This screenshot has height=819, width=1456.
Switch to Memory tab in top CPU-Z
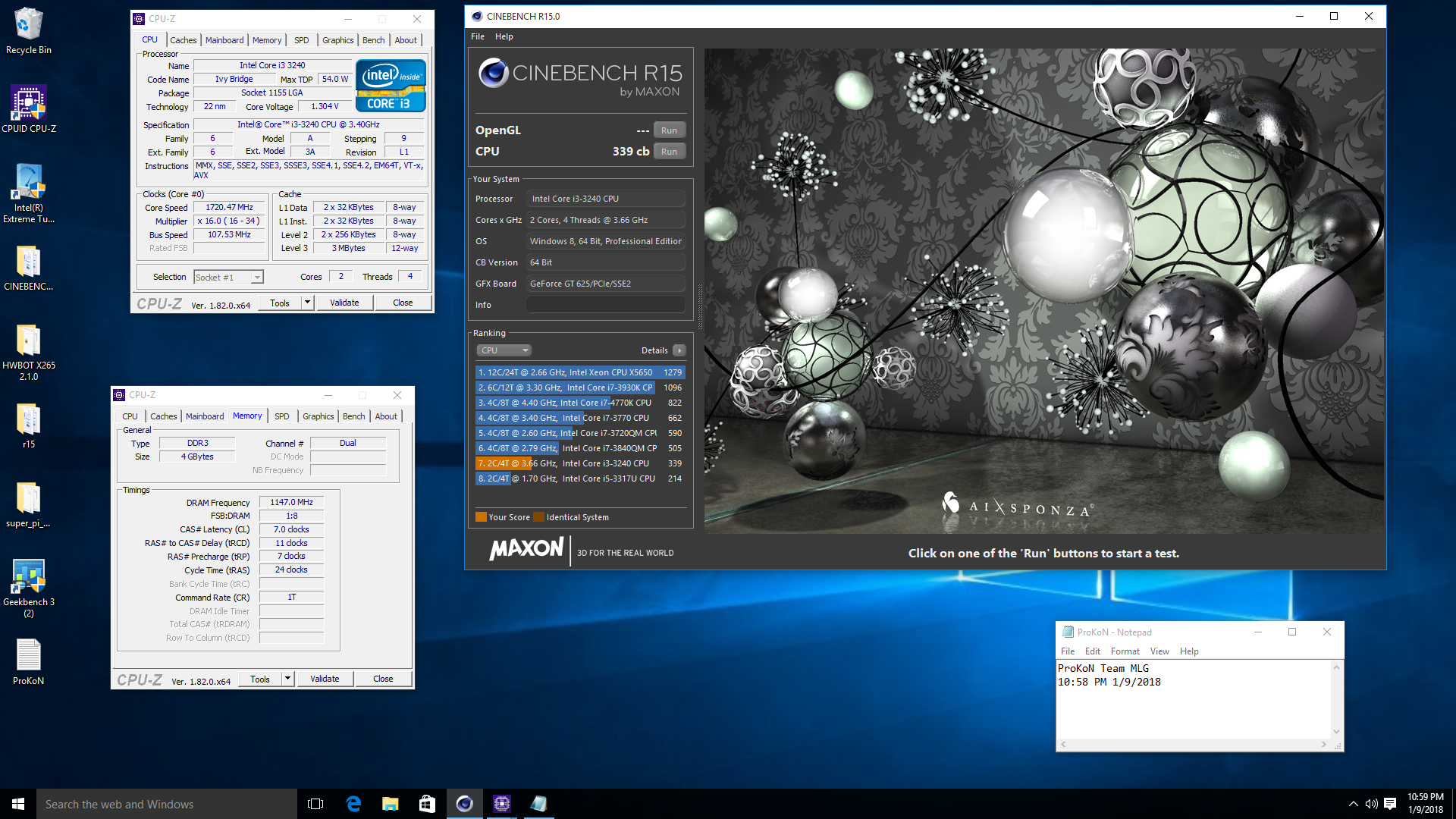tap(267, 40)
